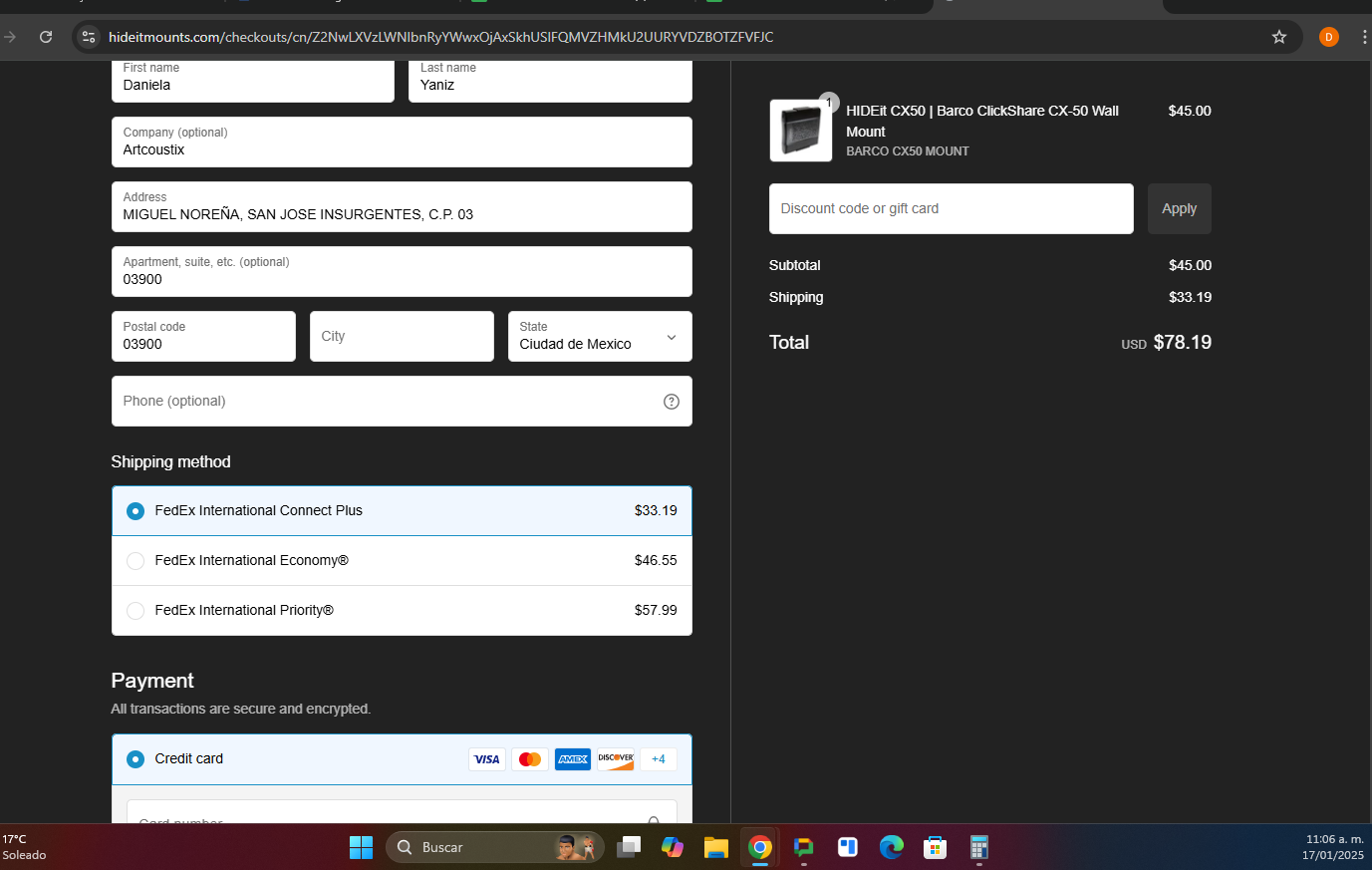
Task: Click the HIDEit CX50 product title
Action: [982, 122]
